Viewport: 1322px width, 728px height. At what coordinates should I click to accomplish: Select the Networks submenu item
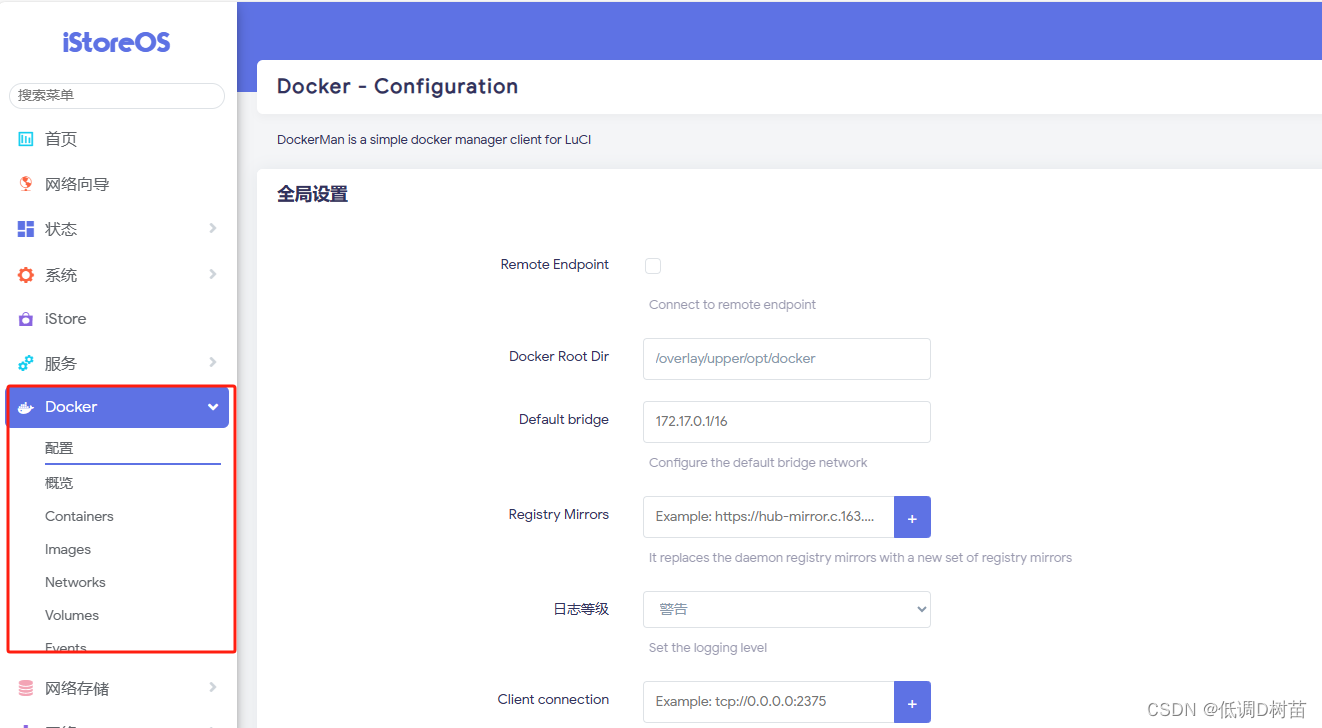point(75,582)
